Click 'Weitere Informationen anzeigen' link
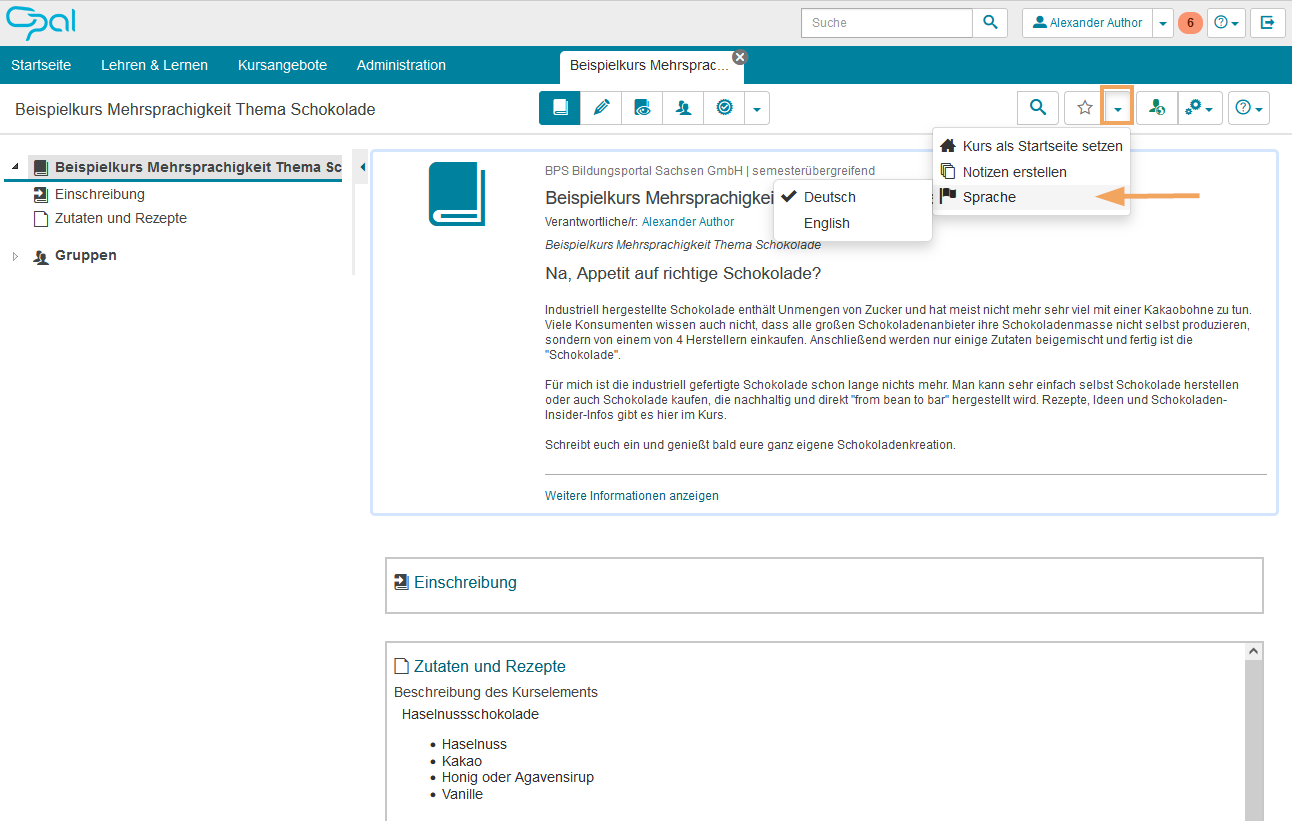Viewport: 1292px width, 821px height. click(x=631, y=496)
